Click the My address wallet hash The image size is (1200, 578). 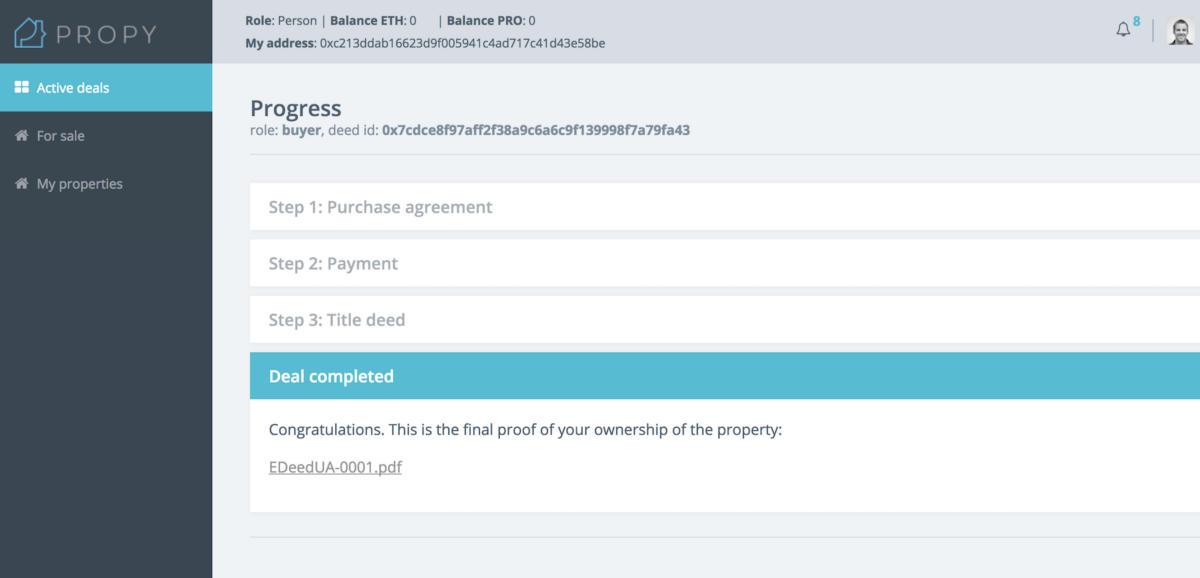462,43
